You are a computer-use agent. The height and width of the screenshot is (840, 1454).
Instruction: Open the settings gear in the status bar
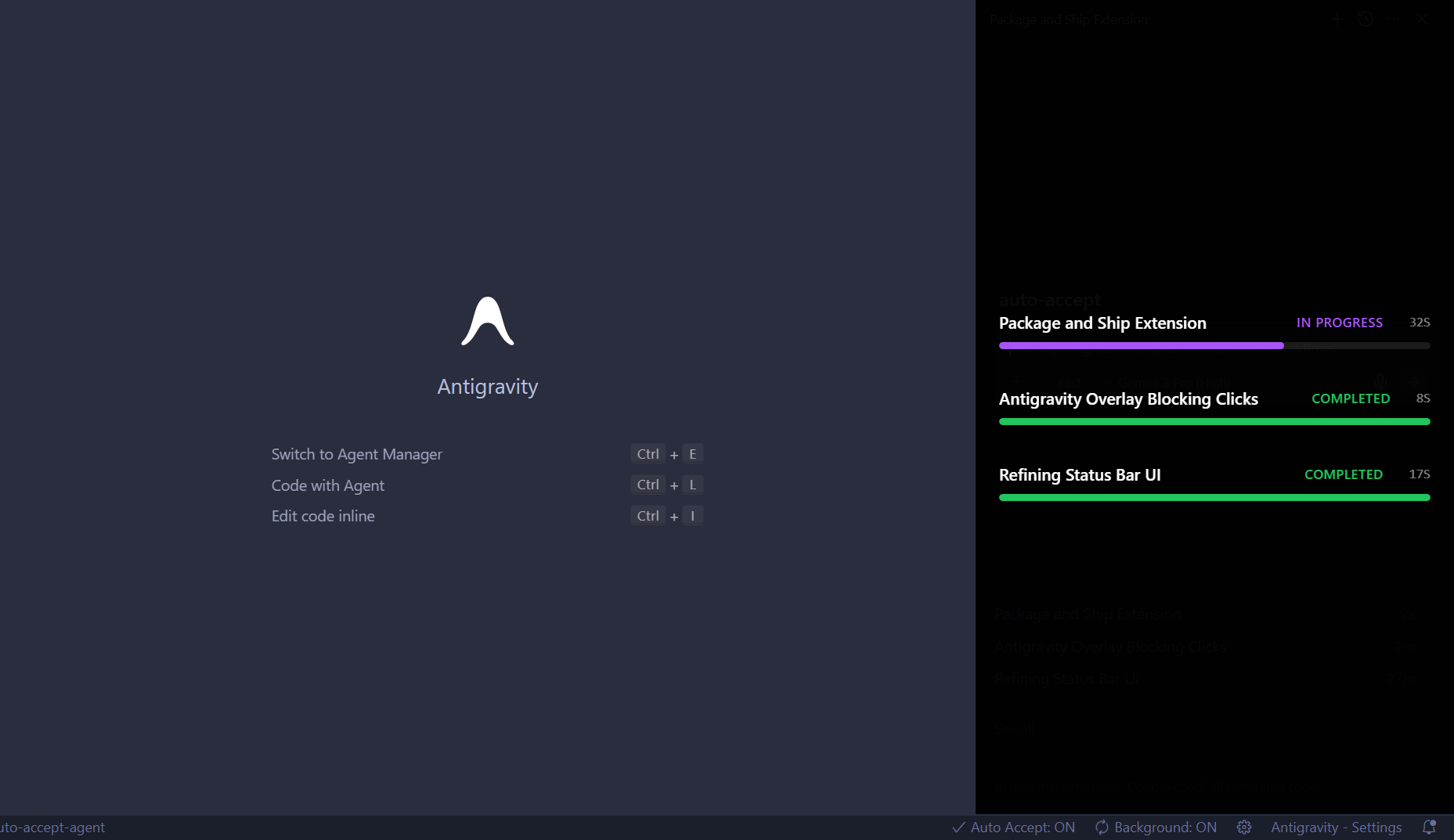coord(1243,827)
